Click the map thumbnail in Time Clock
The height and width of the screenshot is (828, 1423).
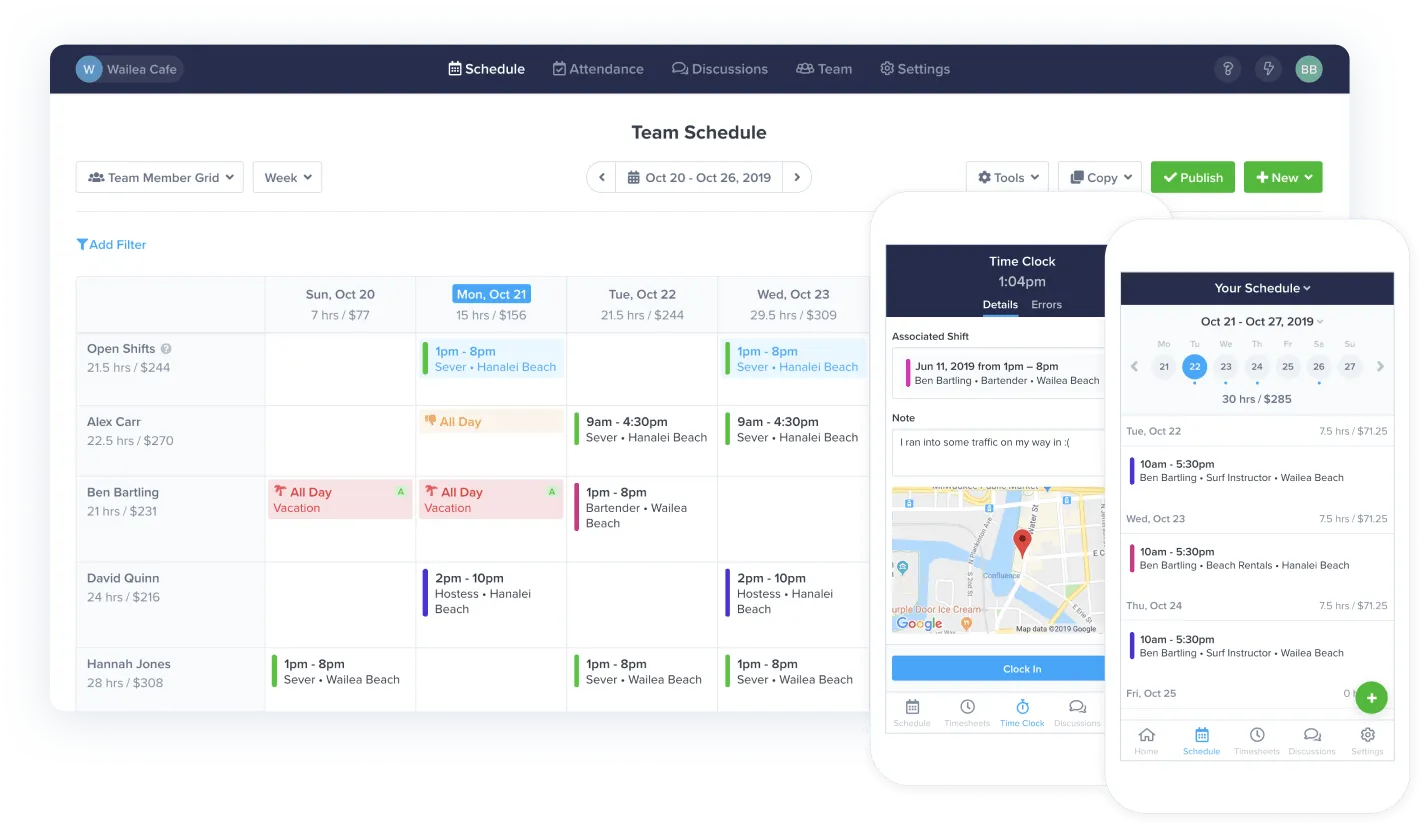998,561
